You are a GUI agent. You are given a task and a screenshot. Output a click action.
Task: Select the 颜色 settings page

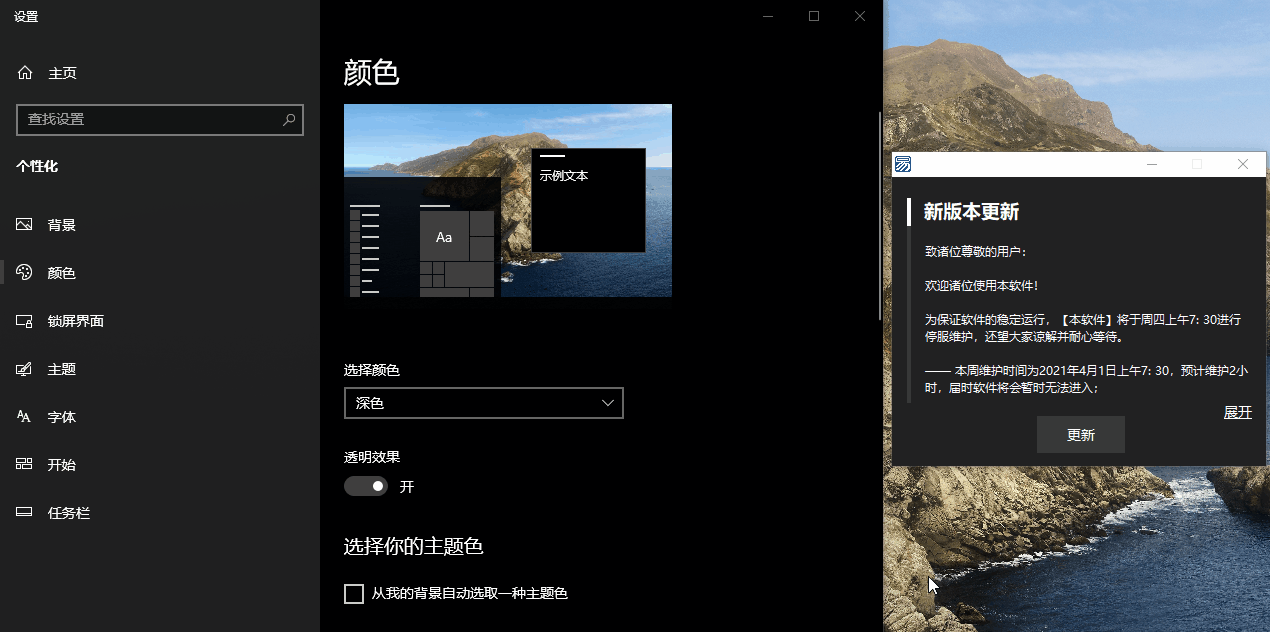click(160, 273)
